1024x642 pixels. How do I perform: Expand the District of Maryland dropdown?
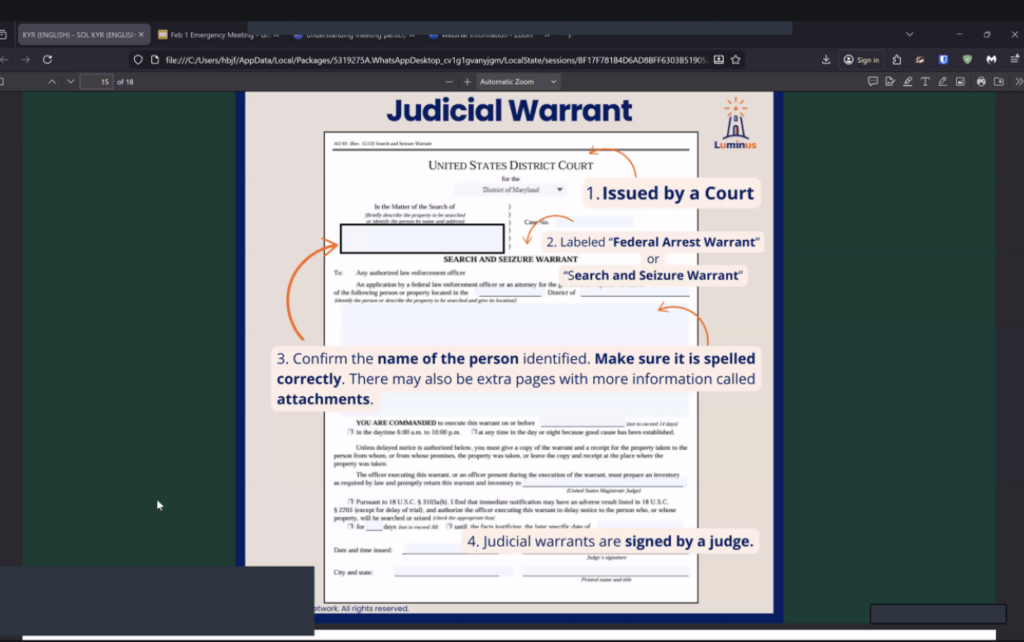(559, 189)
